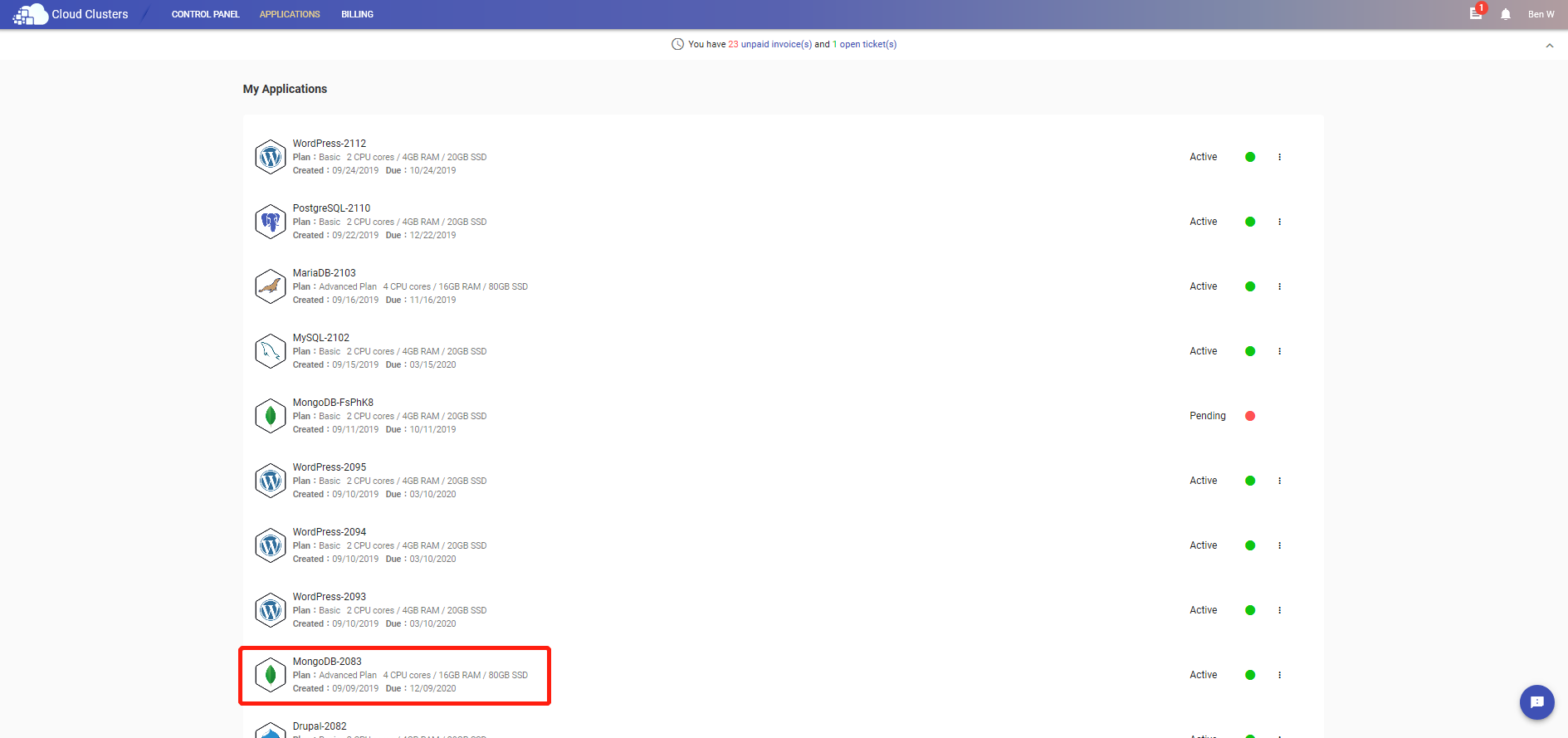Image resolution: width=1568 pixels, height=738 pixels.
Task: Open the WordPress-2112 application name
Action: (x=329, y=144)
